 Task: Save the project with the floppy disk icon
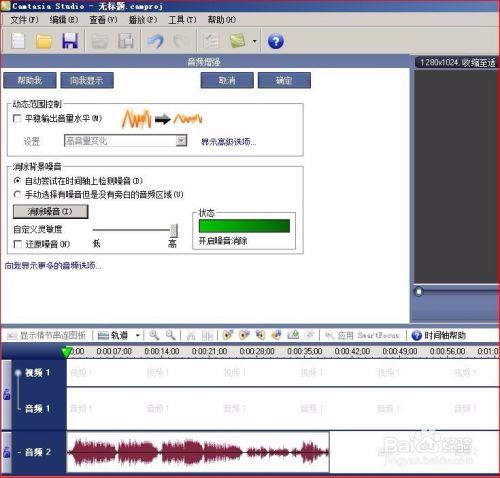(70, 41)
